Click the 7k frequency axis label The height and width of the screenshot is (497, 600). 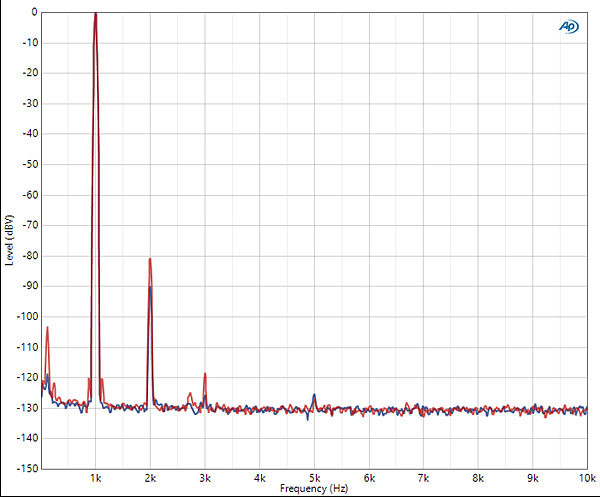click(x=424, y=478)
